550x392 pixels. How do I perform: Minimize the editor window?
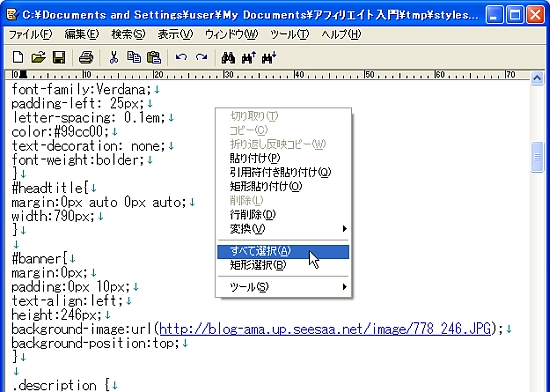point(495,15)
